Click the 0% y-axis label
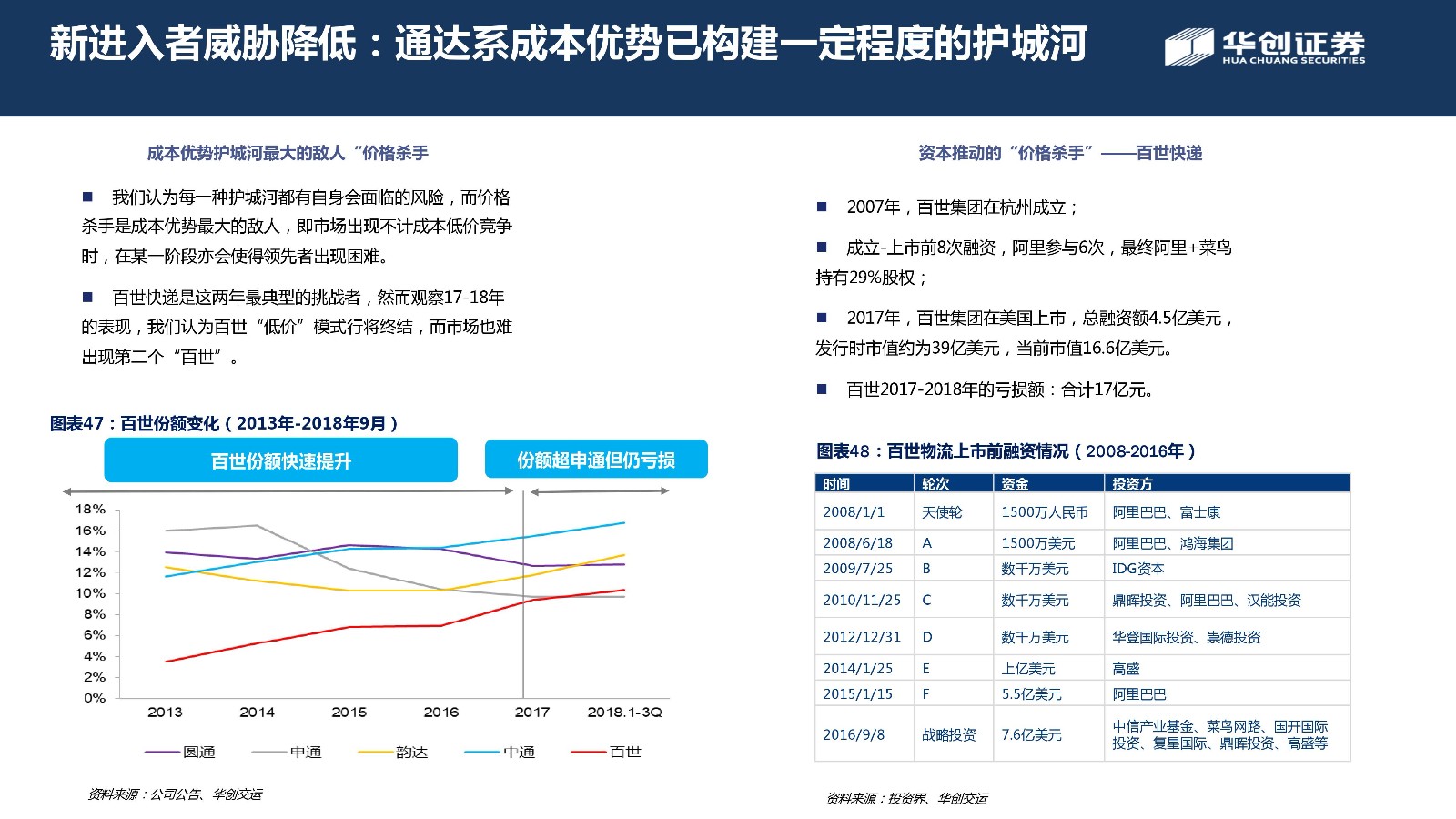The width and height of the screenshot is (1456, 819). (95, 698)
